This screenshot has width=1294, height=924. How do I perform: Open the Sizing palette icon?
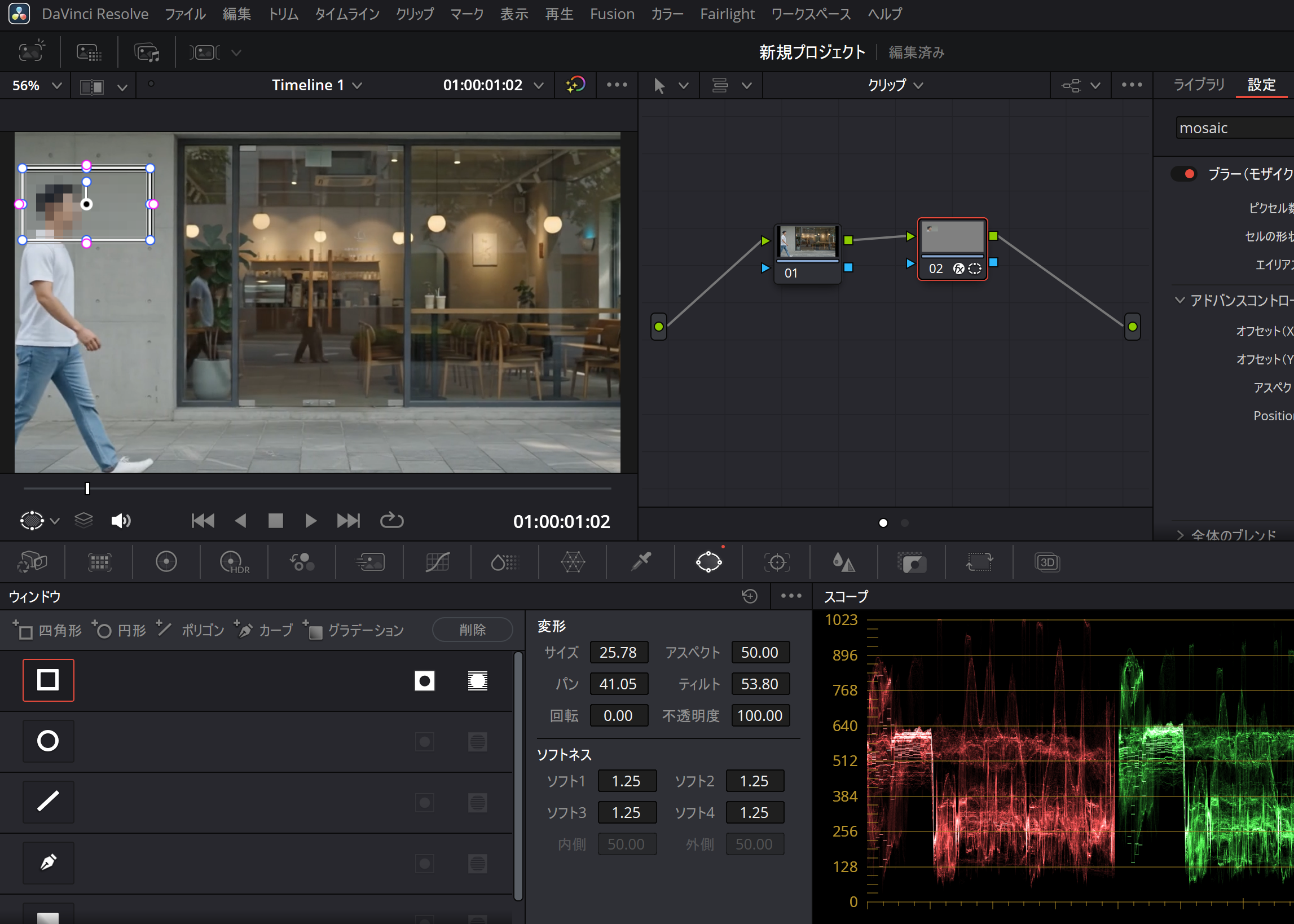pyautogui.click(x=979, y=562)
